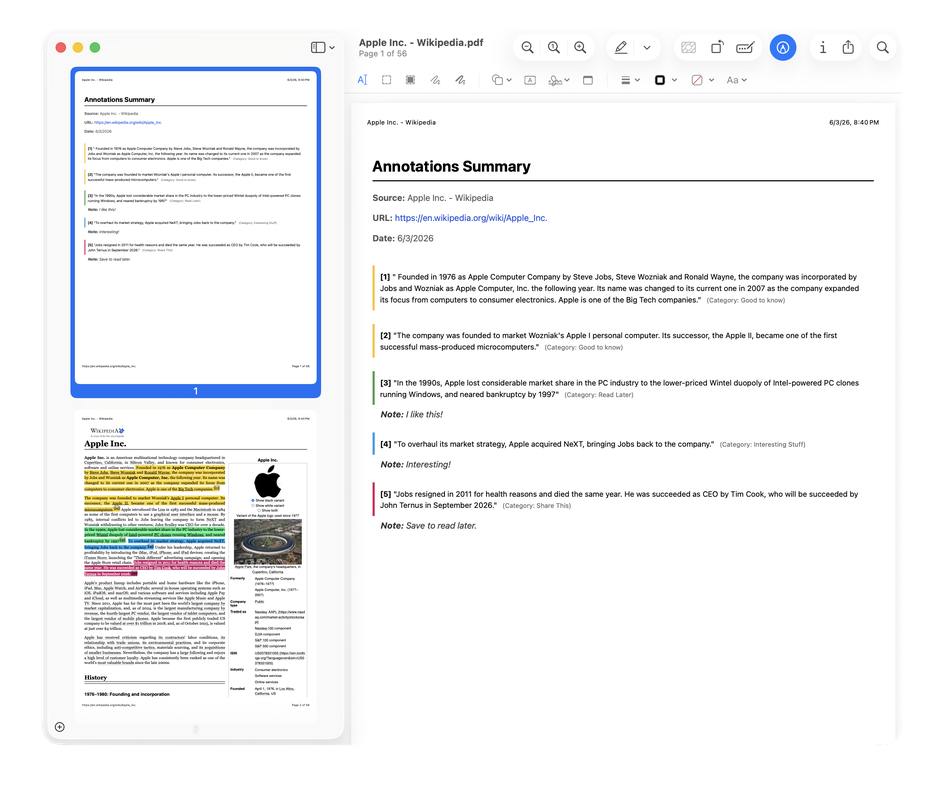Click the annotation [2] text block

[608, 341]
